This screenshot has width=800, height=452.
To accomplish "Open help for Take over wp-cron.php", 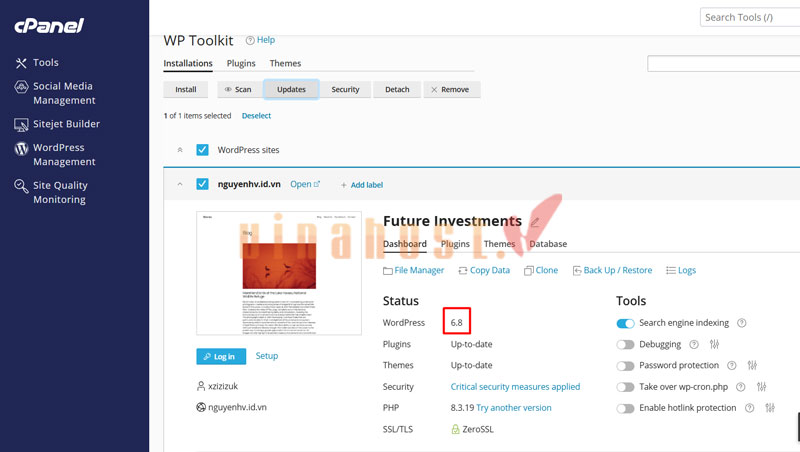I will (741, 387).
